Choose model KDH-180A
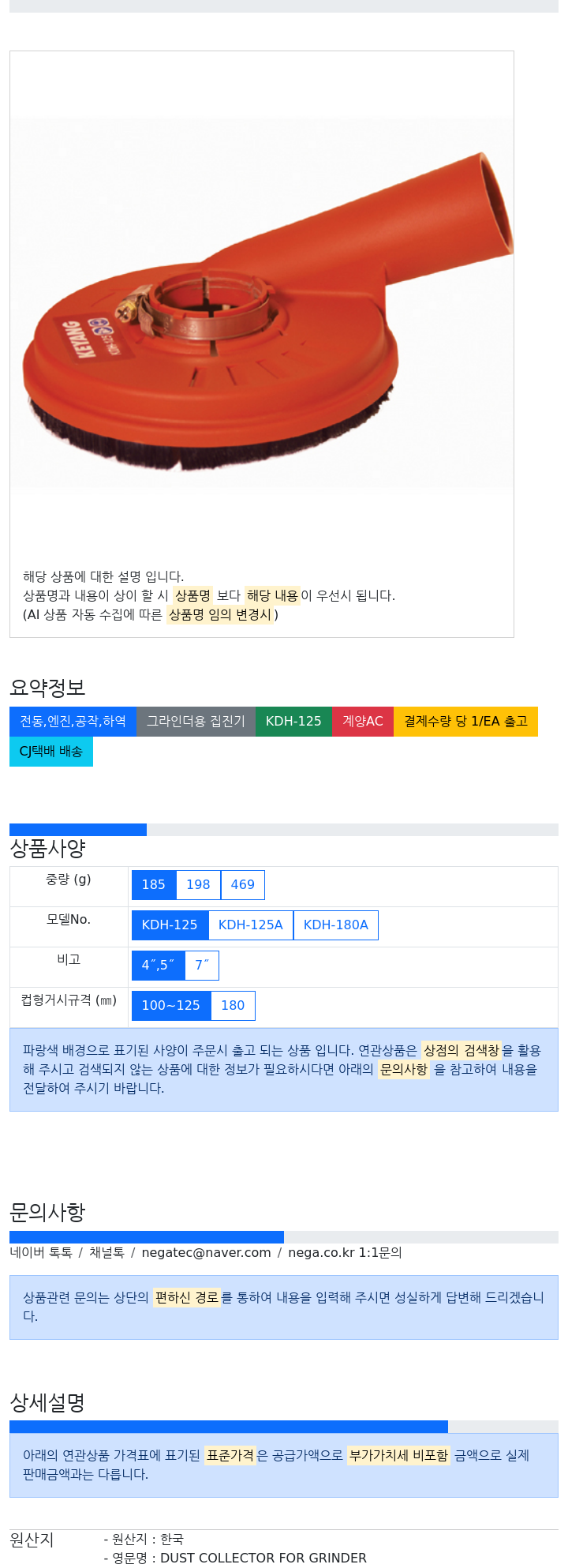The width and height of the screenshot is (568, 1568). pyautogui.click(x=336, y=925)
